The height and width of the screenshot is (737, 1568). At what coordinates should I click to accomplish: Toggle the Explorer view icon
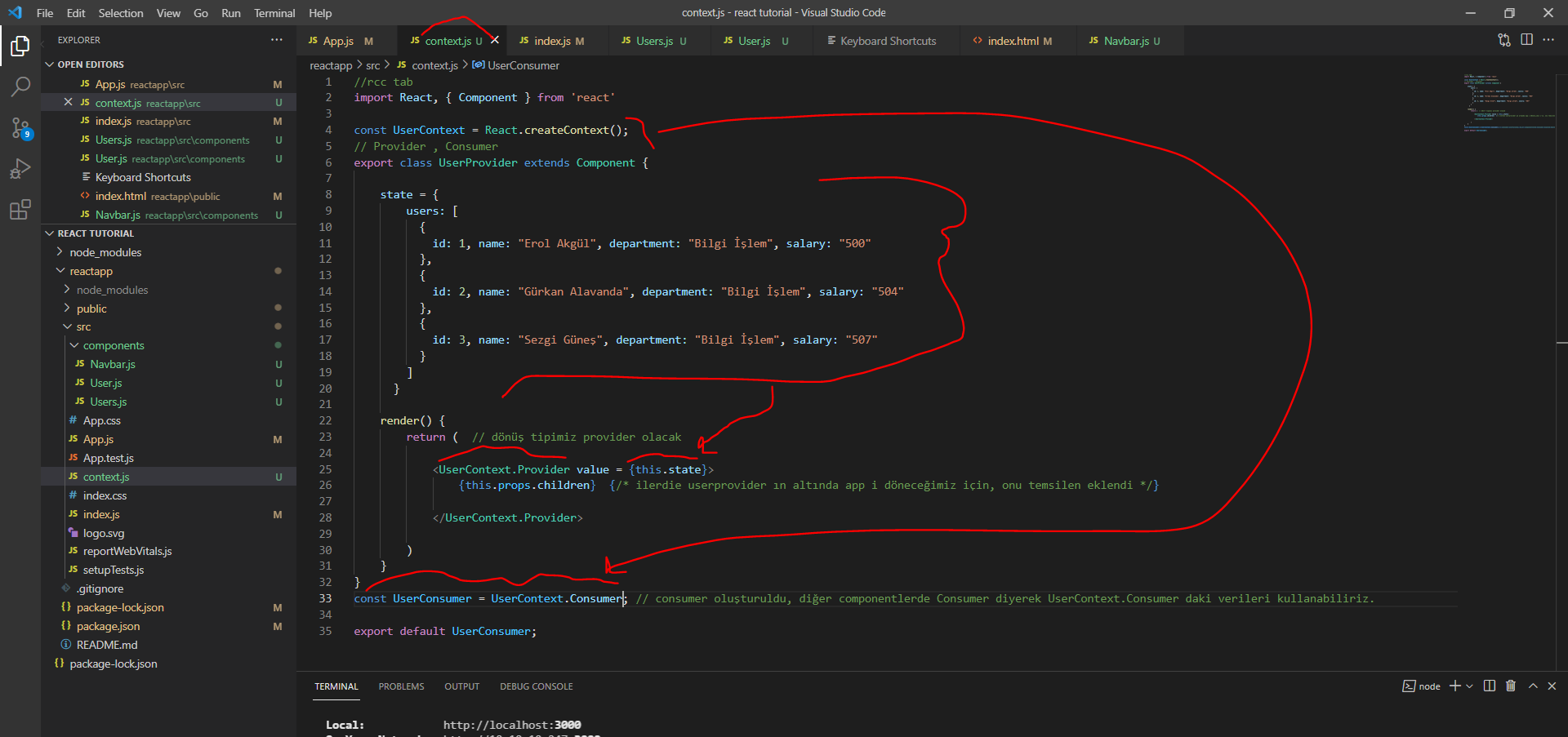tap(20, 47)
